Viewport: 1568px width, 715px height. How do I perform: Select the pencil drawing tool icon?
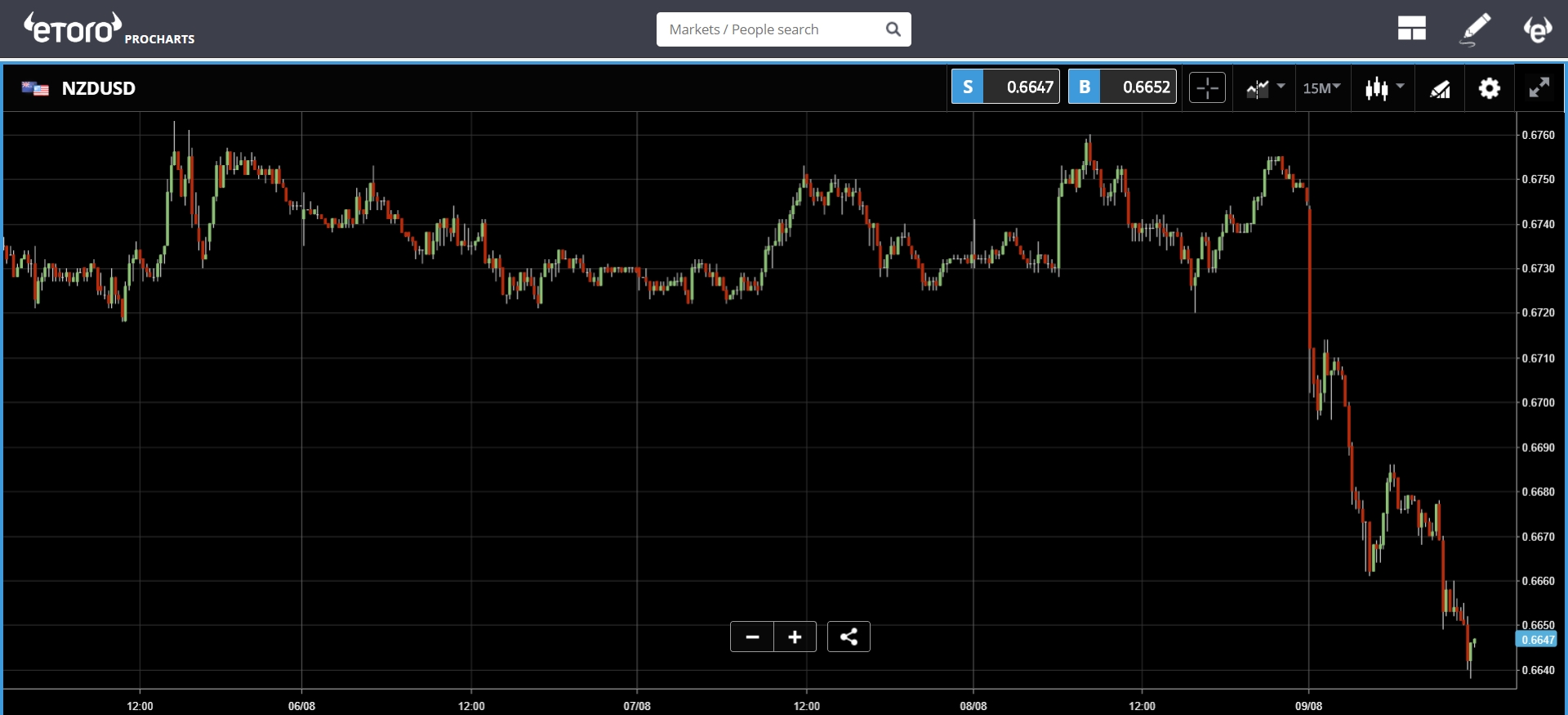1475,29
